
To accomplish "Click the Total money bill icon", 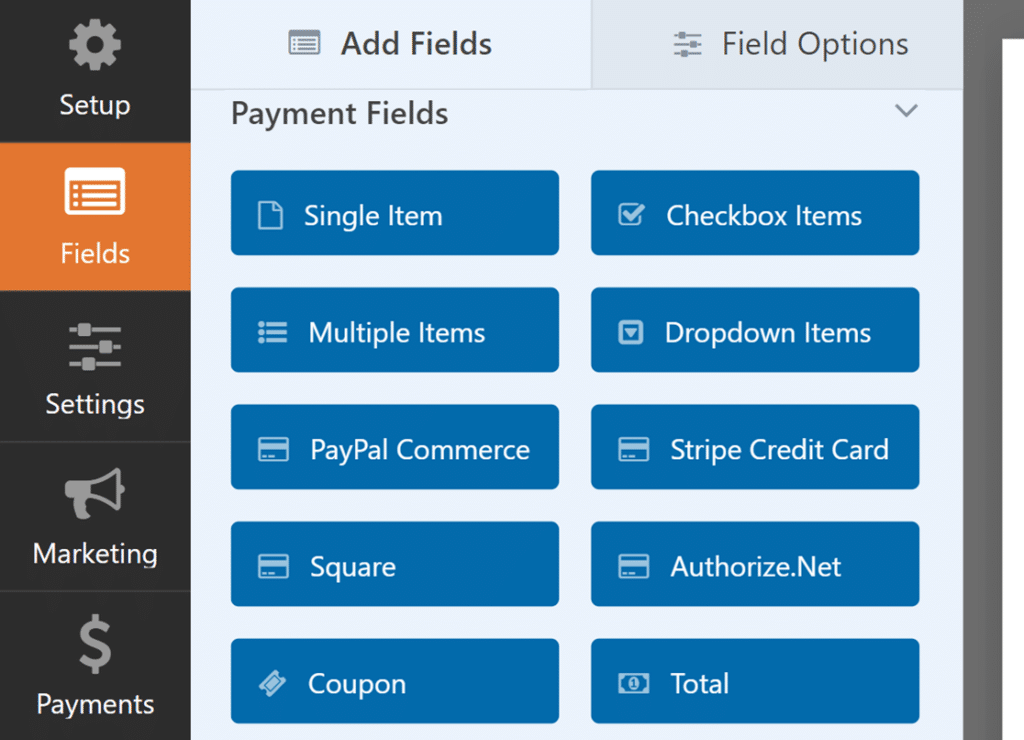I will click(x=632, y=683).
